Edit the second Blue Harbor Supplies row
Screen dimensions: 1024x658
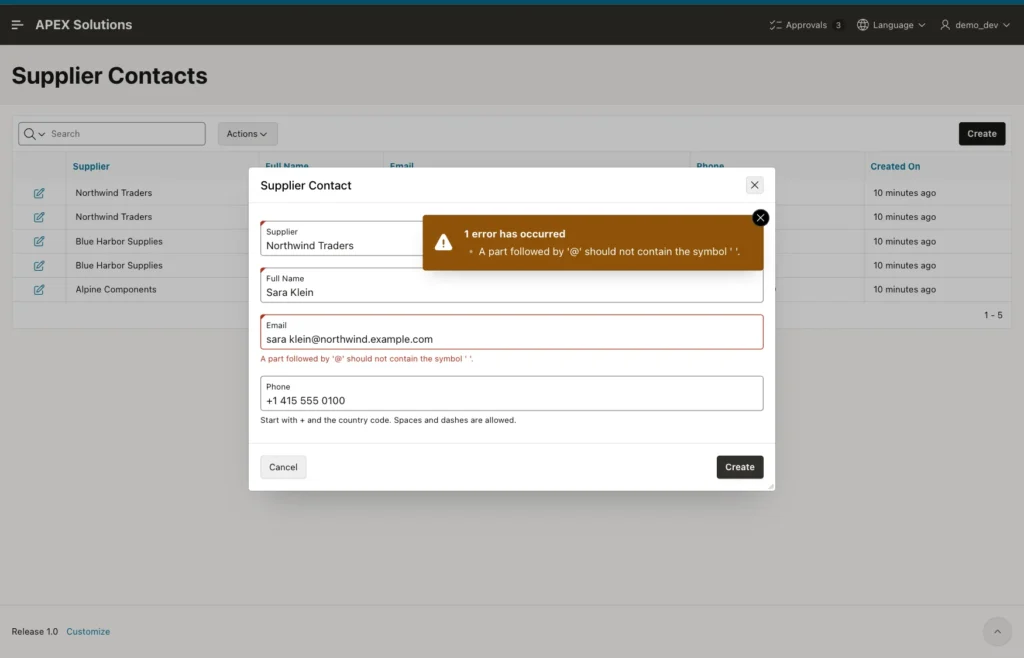tap(39, 266)
